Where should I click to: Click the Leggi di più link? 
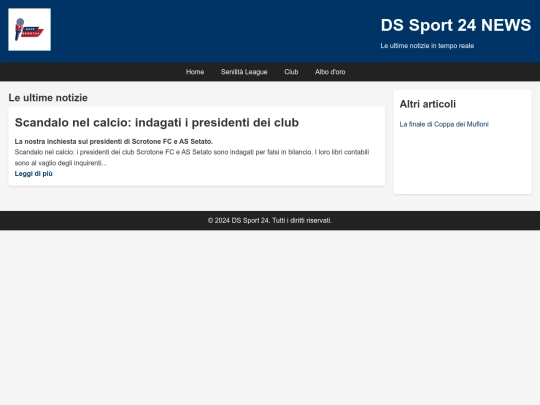34,174
